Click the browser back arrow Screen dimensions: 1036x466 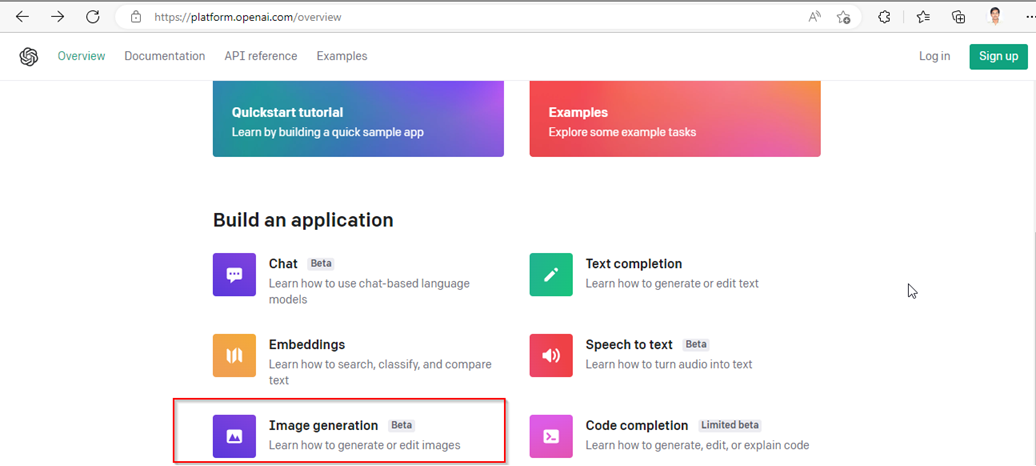[x=22, y=17]
